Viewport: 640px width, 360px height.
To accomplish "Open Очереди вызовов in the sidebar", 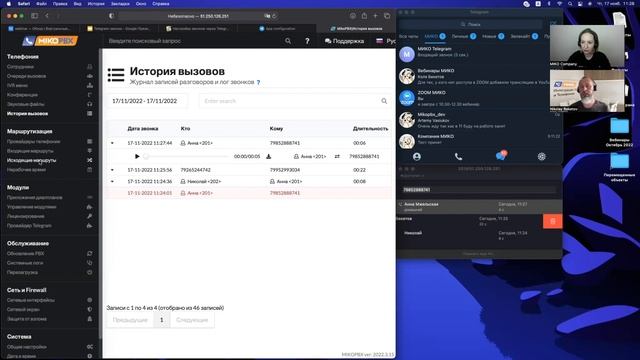I will tap(27, 76).
